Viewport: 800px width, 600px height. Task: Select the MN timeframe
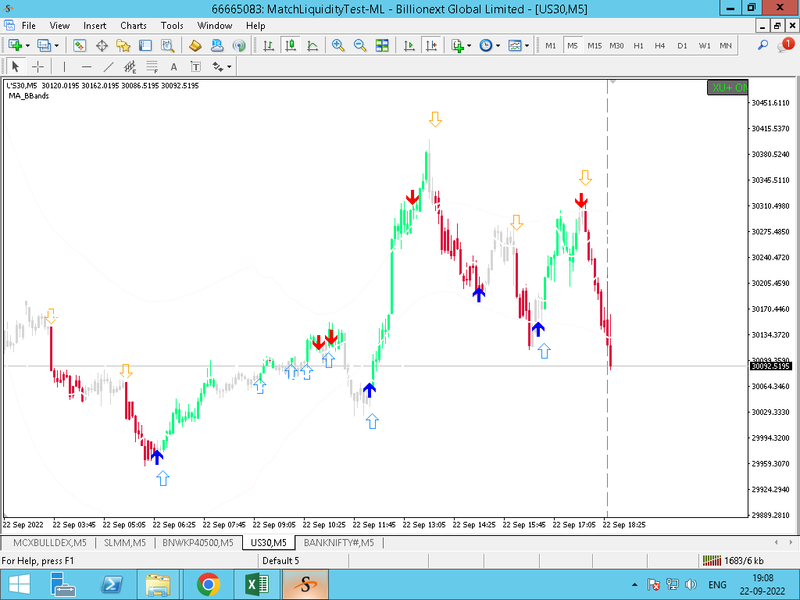(726, 45)
